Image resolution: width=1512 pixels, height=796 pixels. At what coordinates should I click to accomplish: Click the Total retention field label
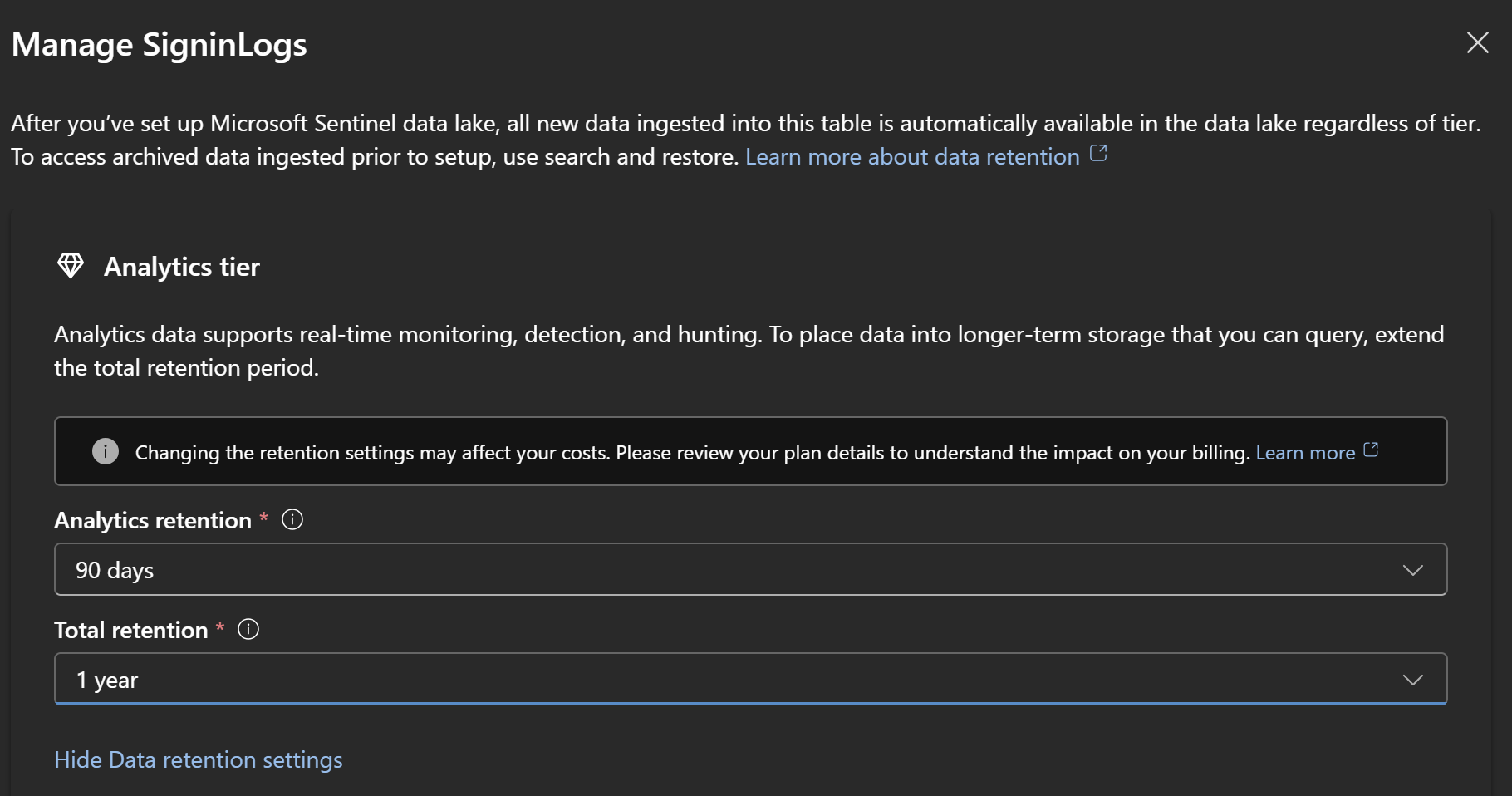click(x=130, y=631)
